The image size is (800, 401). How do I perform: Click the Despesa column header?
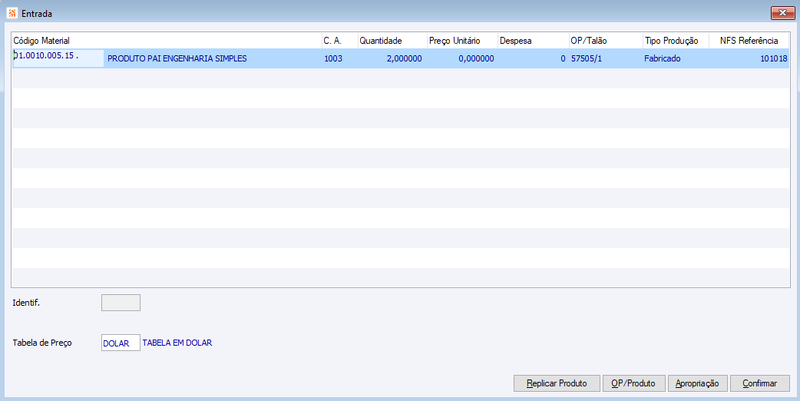click(x=533, y=41)
